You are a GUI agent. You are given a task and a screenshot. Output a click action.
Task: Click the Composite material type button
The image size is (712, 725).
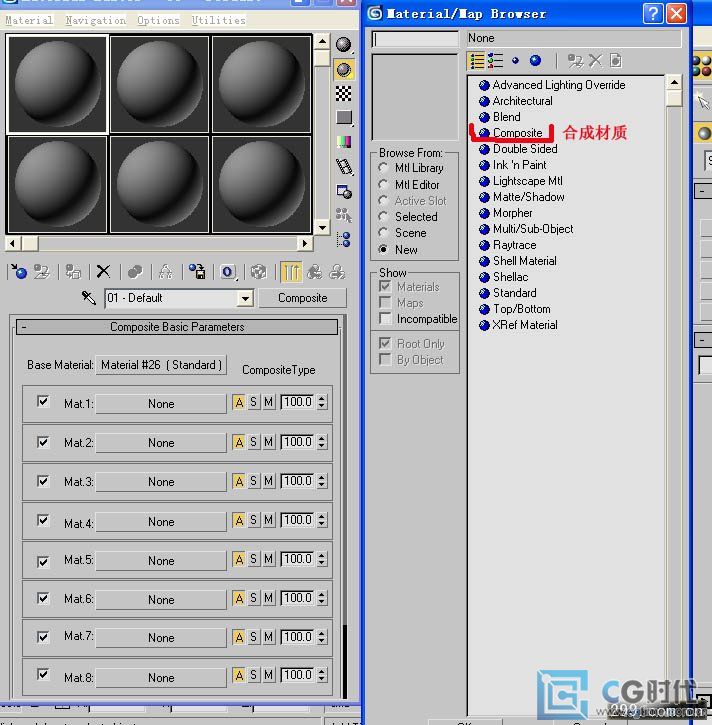point(302,298)
